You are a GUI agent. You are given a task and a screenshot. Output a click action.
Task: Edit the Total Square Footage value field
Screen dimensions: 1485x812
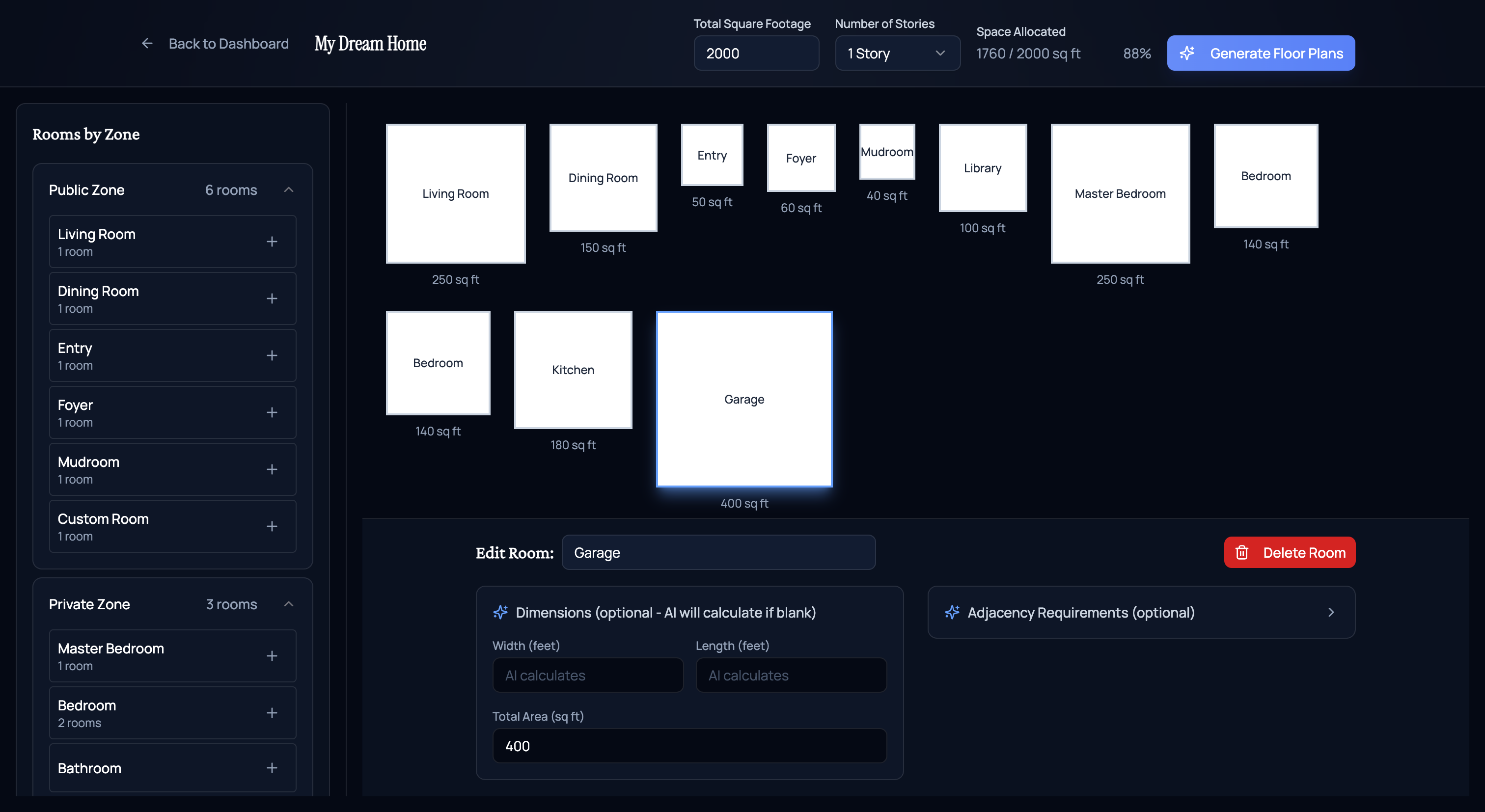point(756,53)
